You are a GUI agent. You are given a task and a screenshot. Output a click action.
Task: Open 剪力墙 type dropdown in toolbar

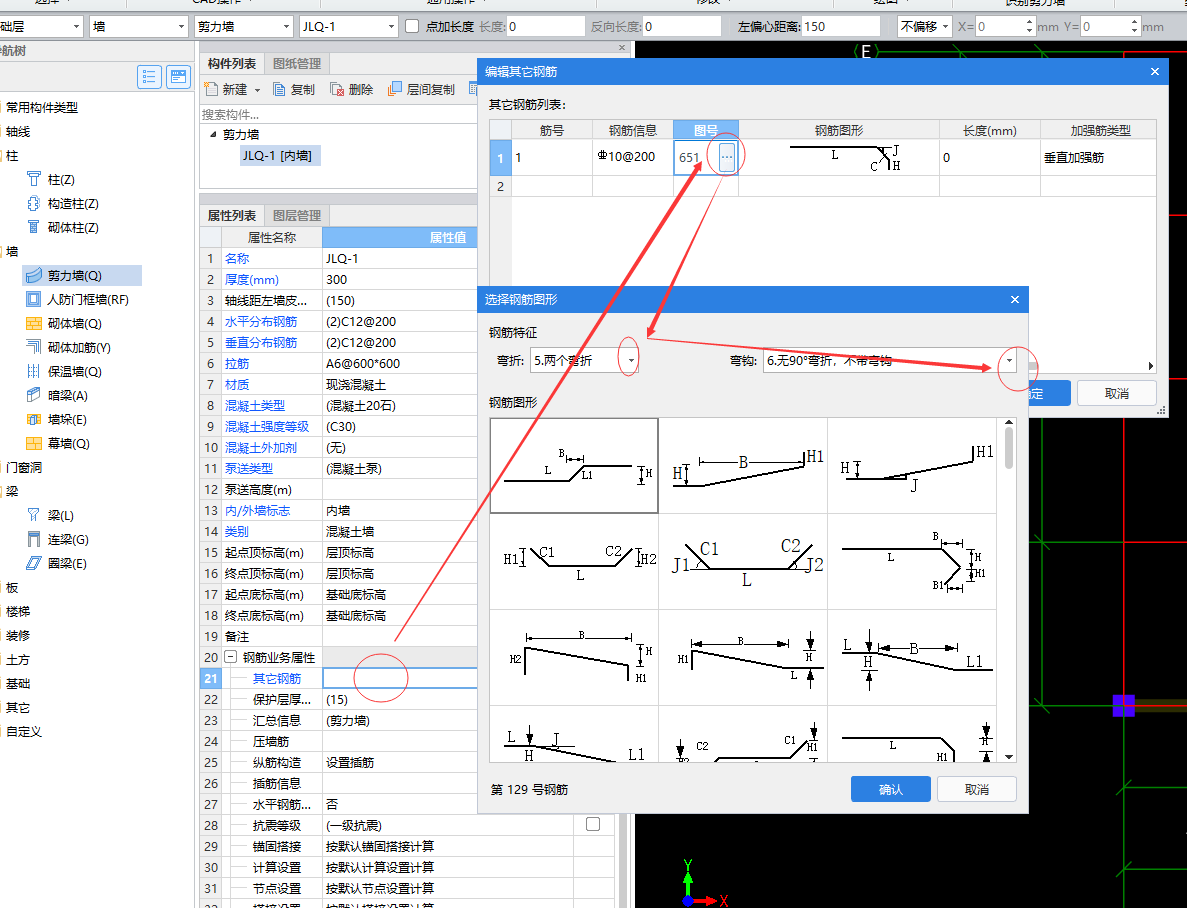click(x=286, y=27)
